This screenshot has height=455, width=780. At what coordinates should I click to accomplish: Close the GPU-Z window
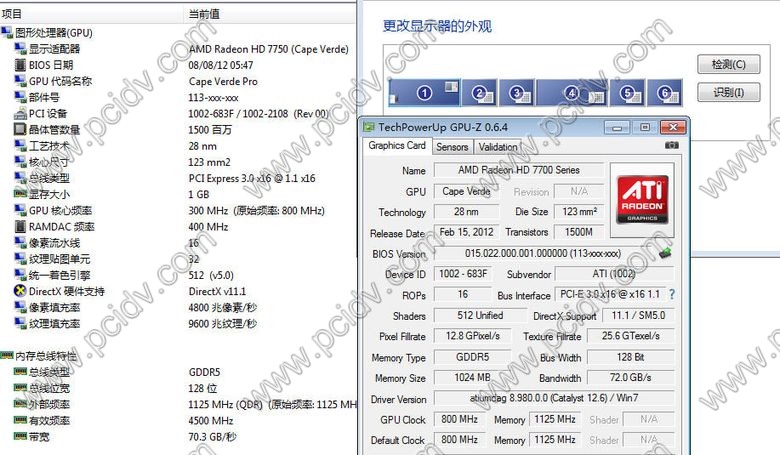(x=673, y=128)
